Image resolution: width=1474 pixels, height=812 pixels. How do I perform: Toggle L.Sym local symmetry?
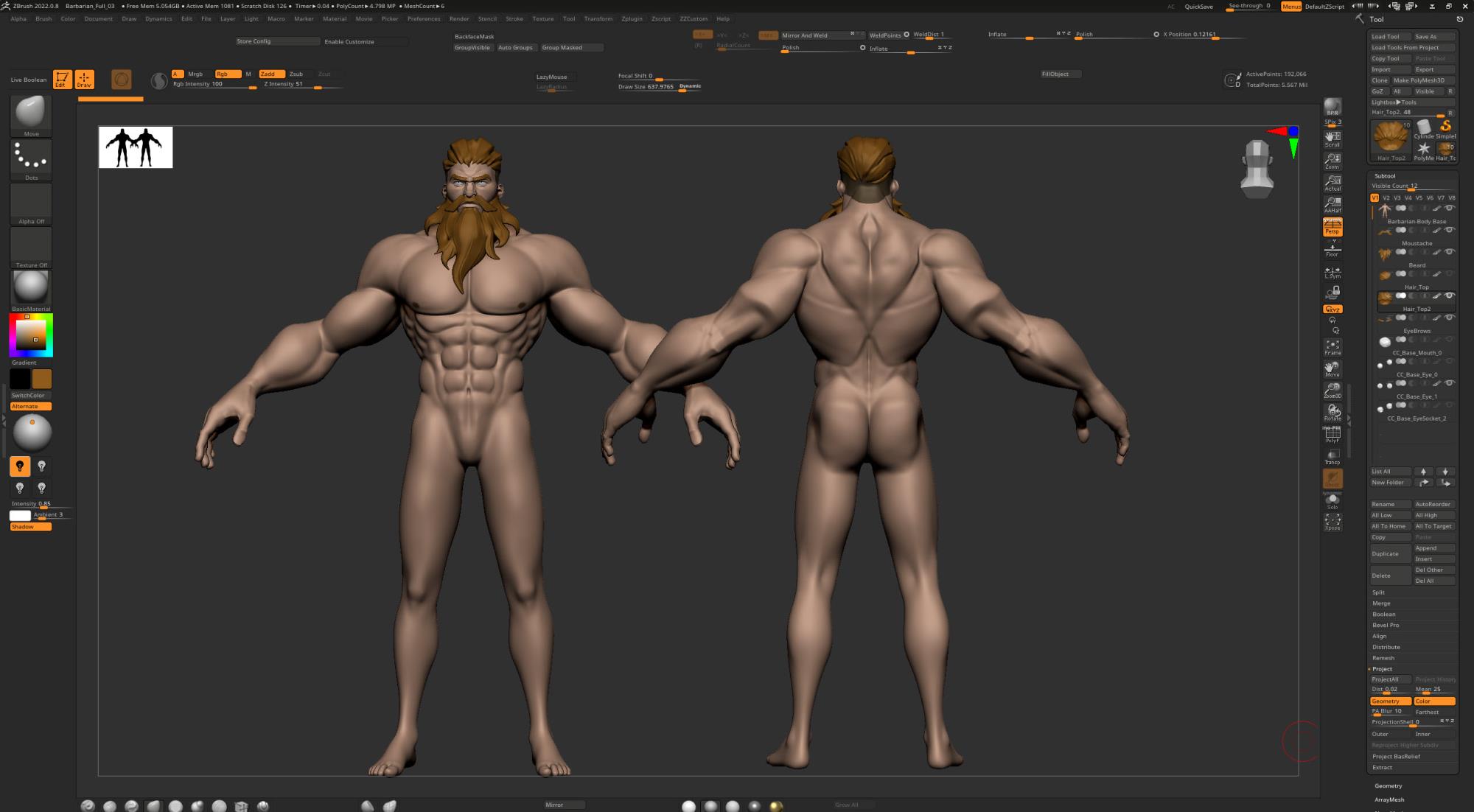[1332, 272]
